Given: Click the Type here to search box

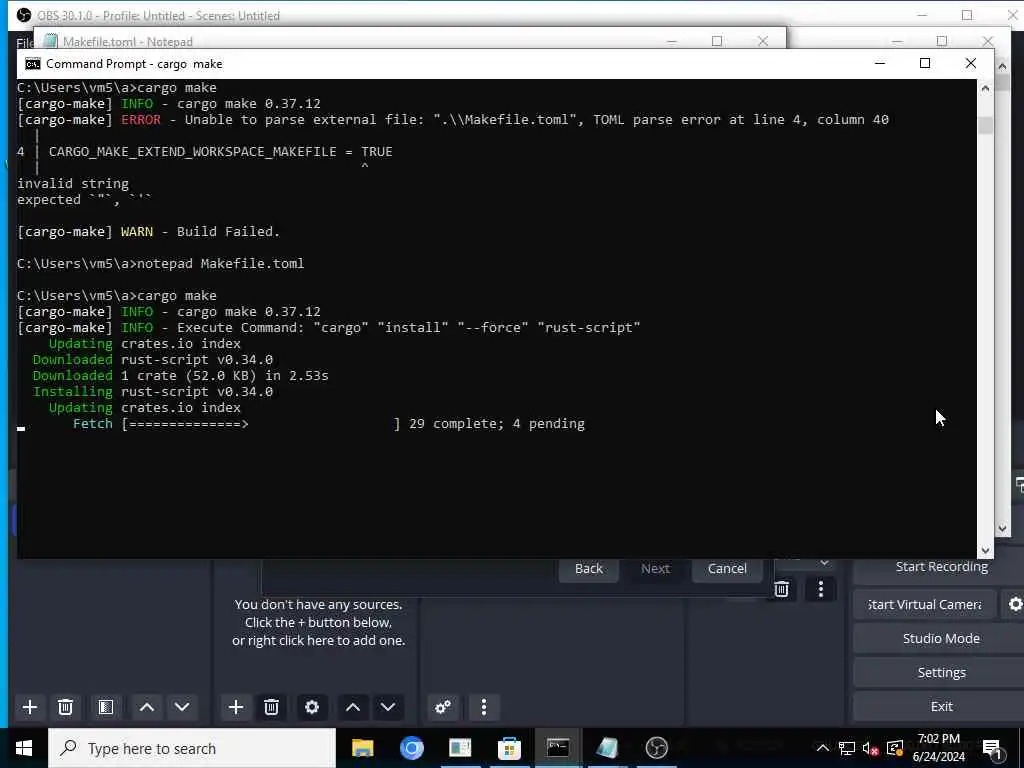Looking at the screenshot, I should [192, 748].
